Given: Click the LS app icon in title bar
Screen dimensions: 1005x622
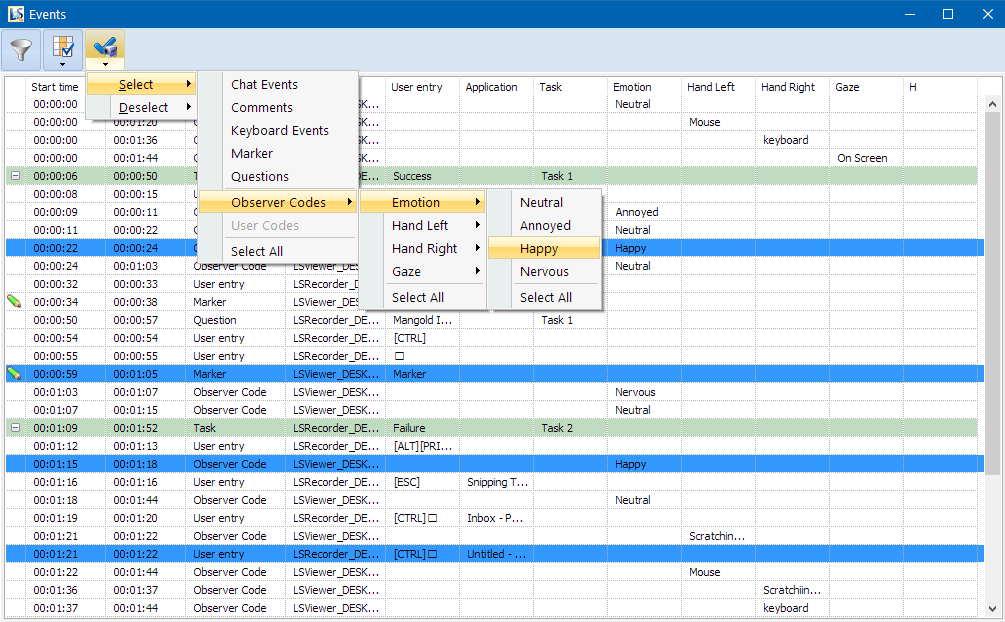Looking at the screenshot, I should click(15, 14).
